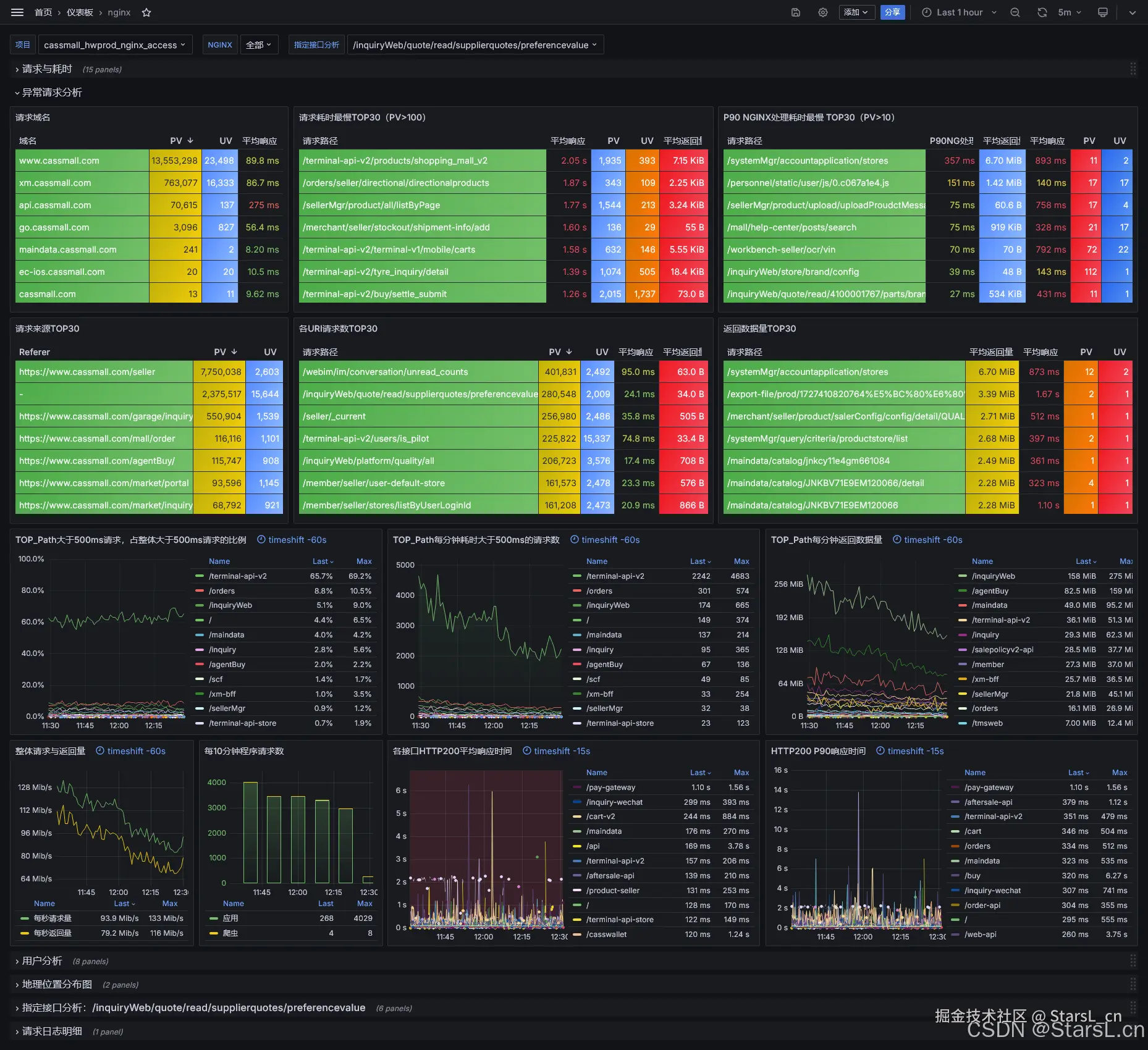Image resolution: width=1148 pixels, height=1050 pixels.
Task: Toggle /orders series in 500ms request count legend
Action: pos(599,591)
